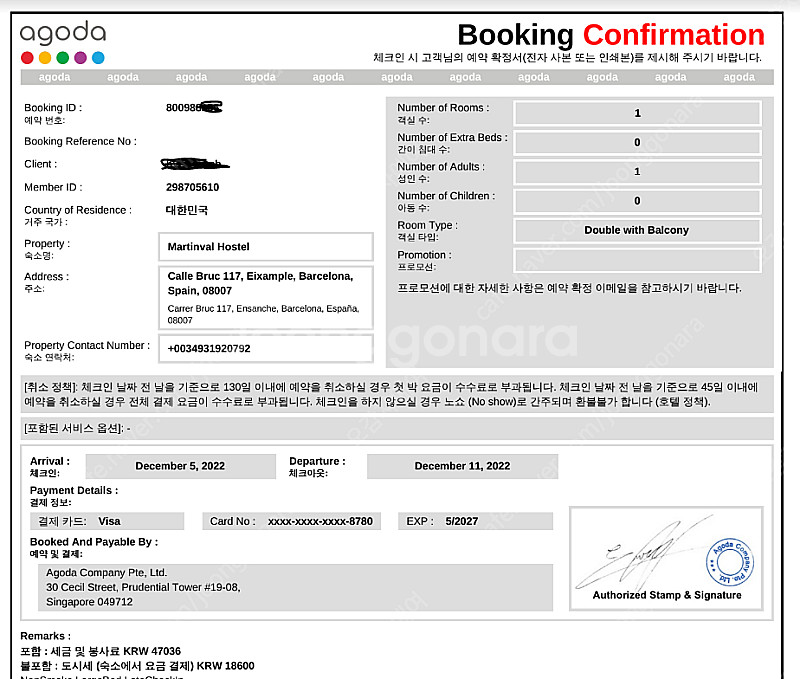800x679 pixels.
Task: Select the Property field "Martinval Hostel"
Action: [266, 247]
